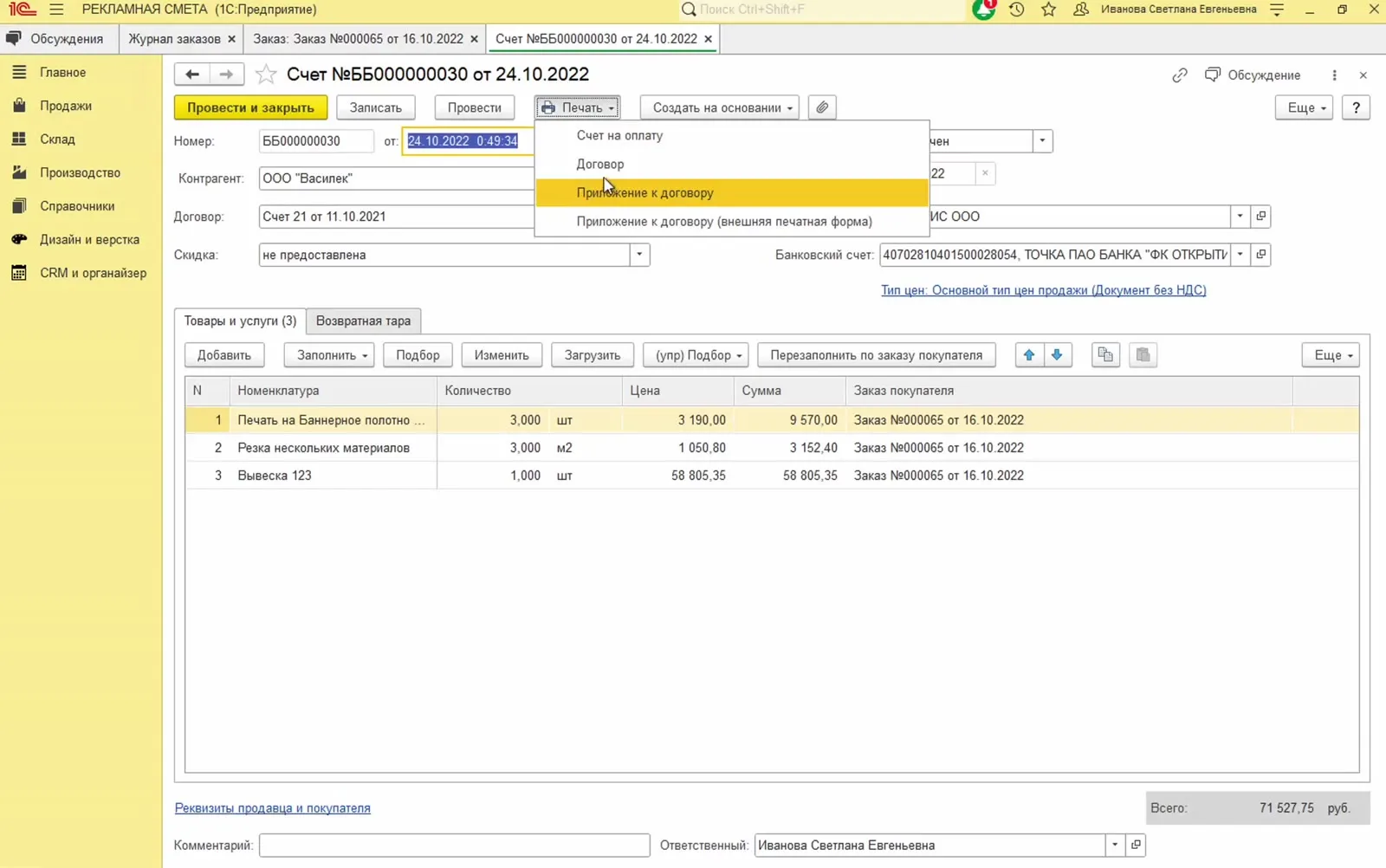Click the Записать button
The image size is (1386, 868).
375,107
